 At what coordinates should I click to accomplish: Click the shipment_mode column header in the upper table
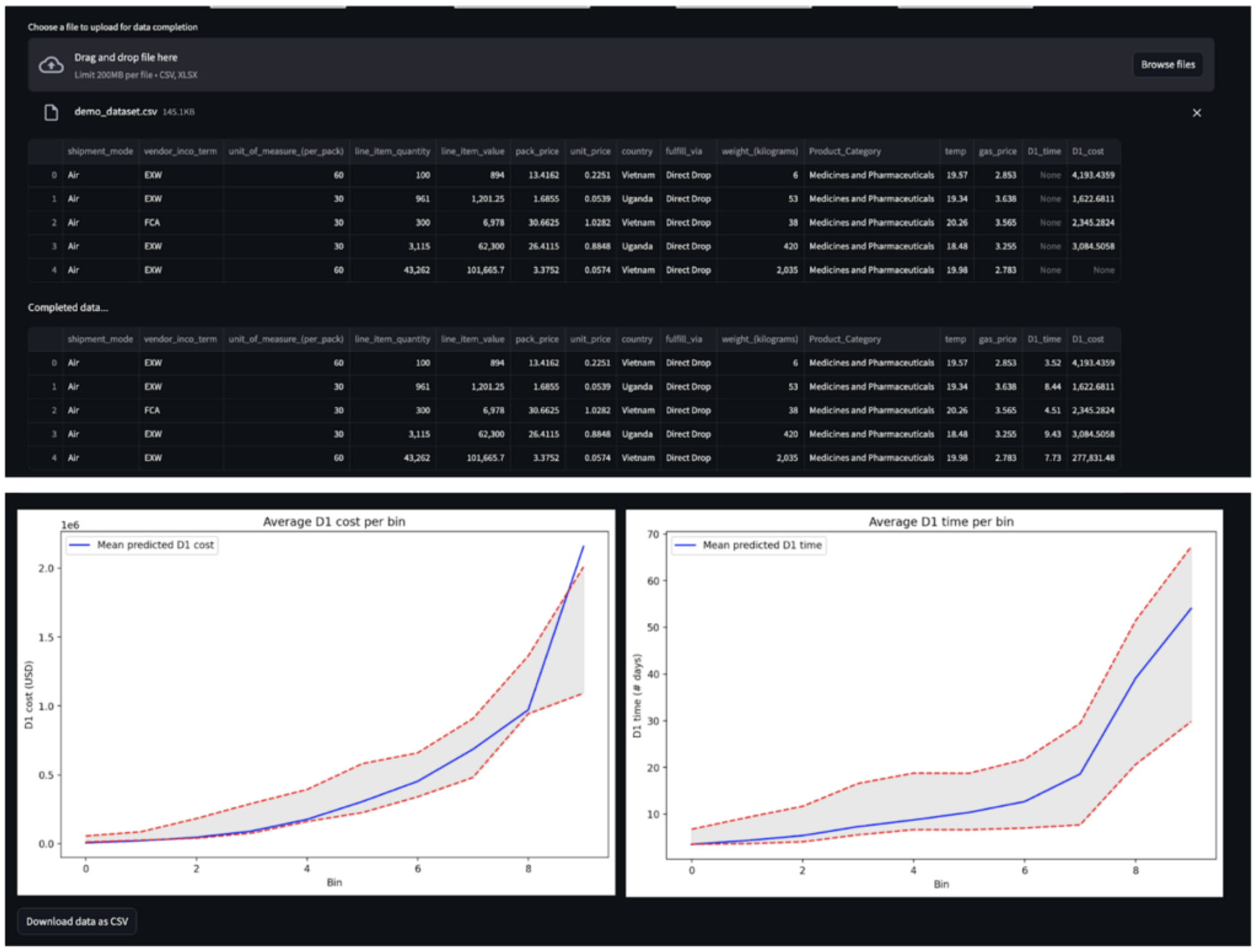(x=100, y=151)
